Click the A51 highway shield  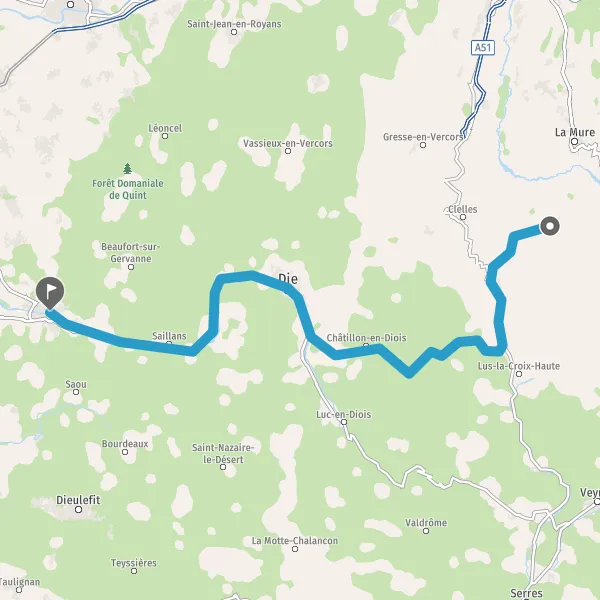483,47
